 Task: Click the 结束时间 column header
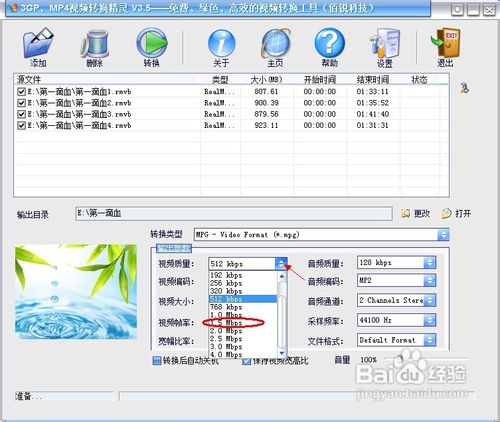click(373, 80)
